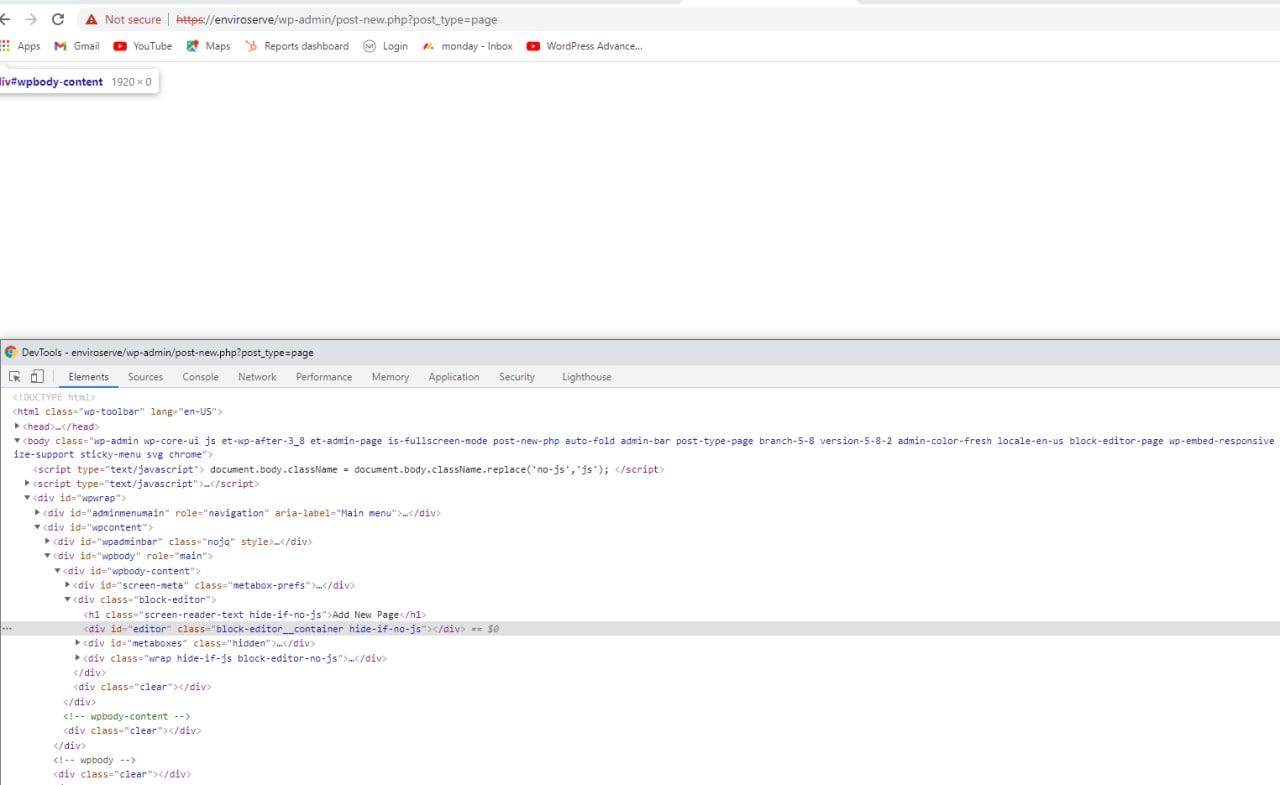Open the Login bookmark

386,46
